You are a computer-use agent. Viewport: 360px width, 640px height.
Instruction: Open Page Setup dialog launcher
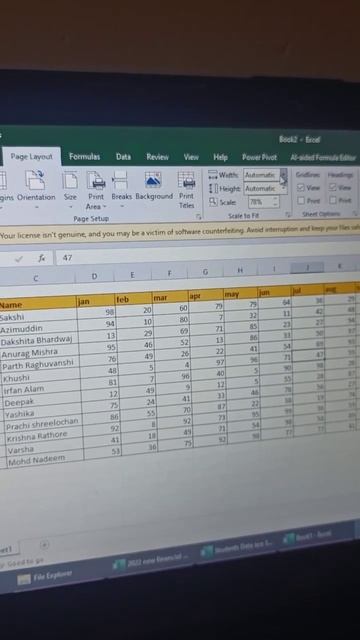pyautogui.click(x=199, y=217)
